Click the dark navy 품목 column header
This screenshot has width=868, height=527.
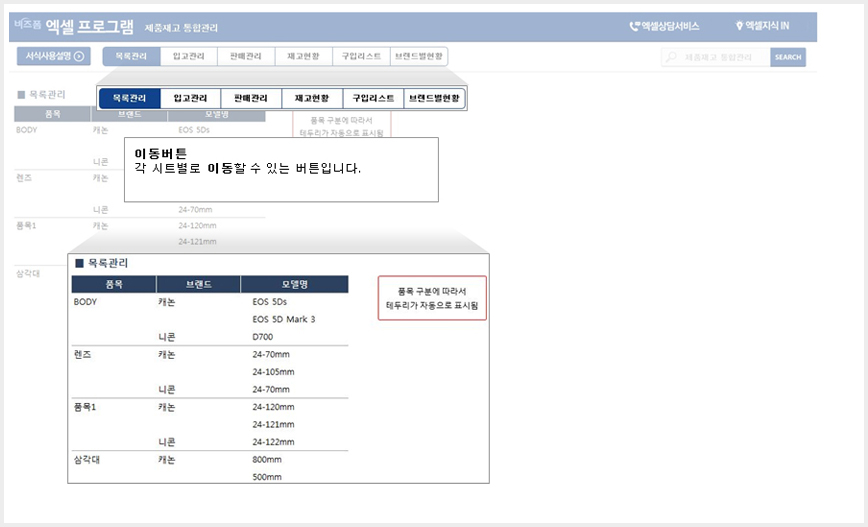(x=114, y=284)
